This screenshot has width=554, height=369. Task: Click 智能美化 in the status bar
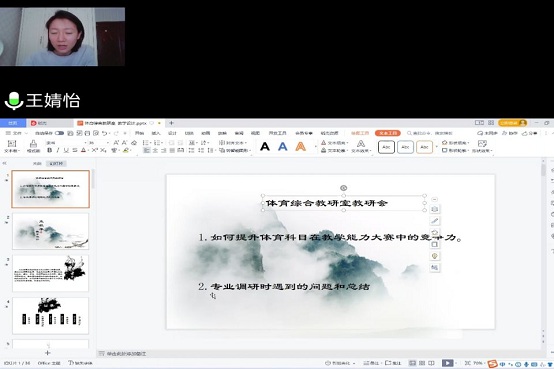click(x=340, y=363)
